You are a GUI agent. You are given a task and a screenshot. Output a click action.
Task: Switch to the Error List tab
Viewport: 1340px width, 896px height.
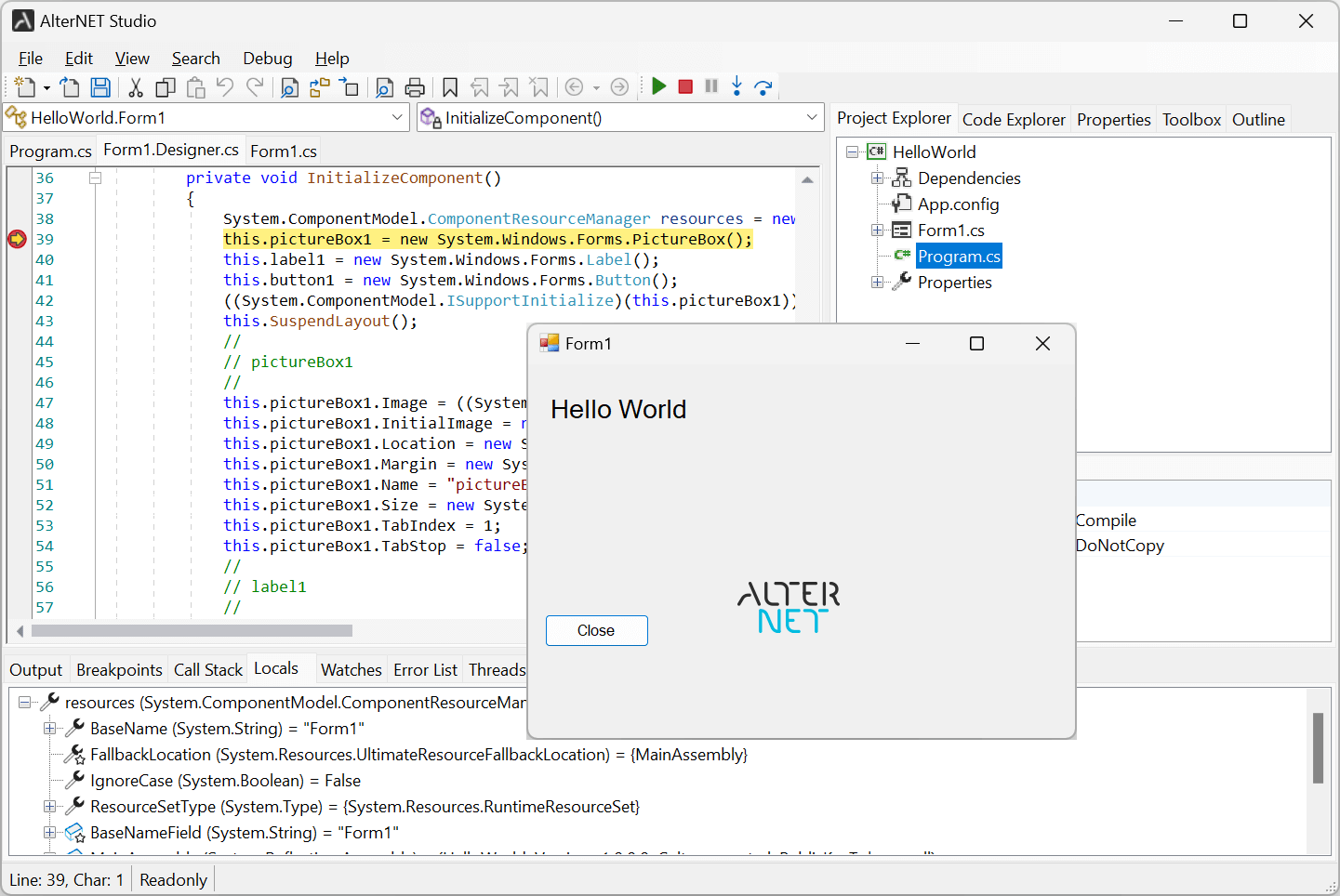pyautogui.click(x=425, y=669)
